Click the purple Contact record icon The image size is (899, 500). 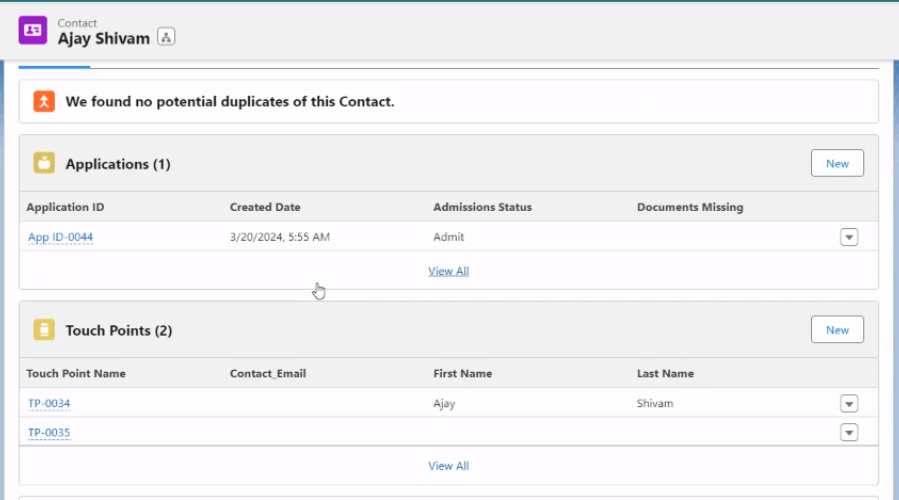[33, 30]
